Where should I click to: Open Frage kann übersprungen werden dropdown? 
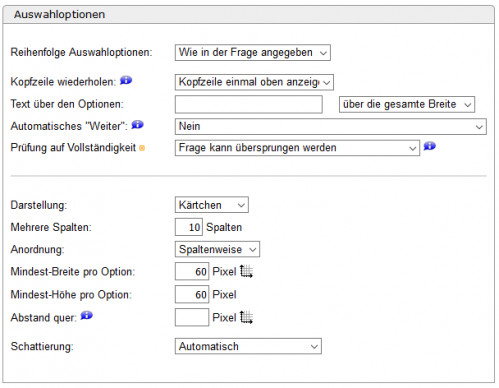(x=297, y=148)
